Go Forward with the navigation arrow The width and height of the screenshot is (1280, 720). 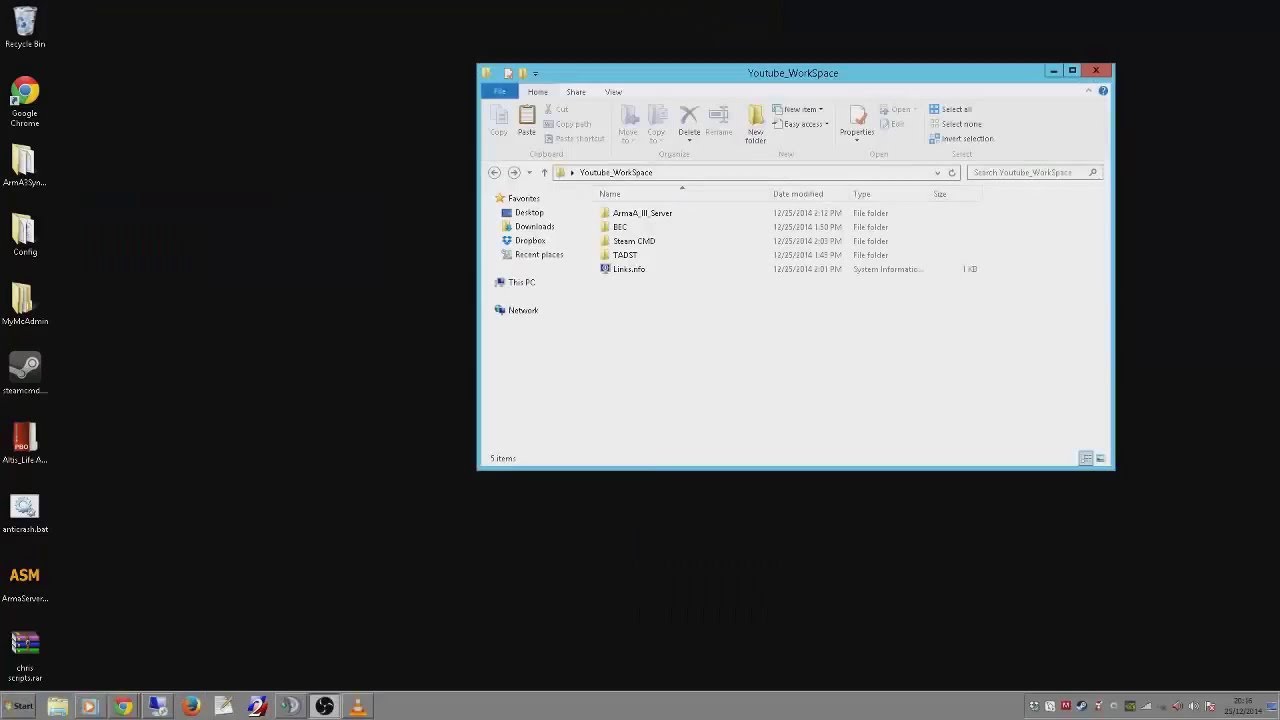[x=514, y=173]
